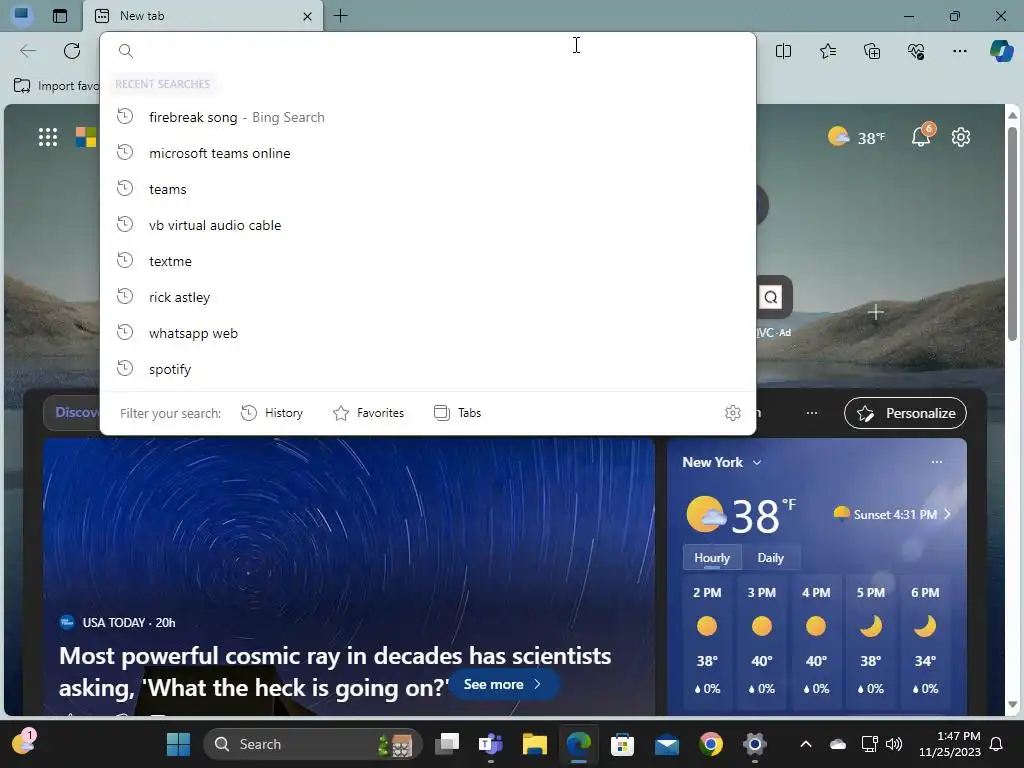Image resolution: width=1024 pixels, height=768 pixels.
Task: Switch weather to the Hourly tab
Action: pos(712,558)
